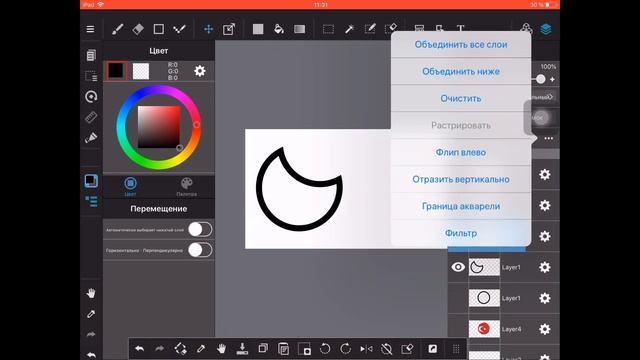The image size is (640, 360).
Task: Toggle auto-select nearest layer switch
Action: 200,229
